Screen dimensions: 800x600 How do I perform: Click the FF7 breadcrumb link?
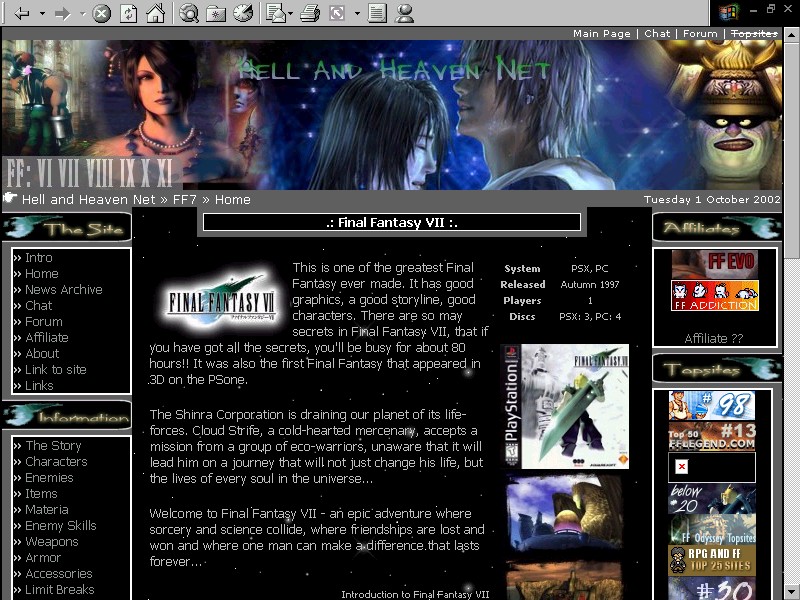[185, 199]
